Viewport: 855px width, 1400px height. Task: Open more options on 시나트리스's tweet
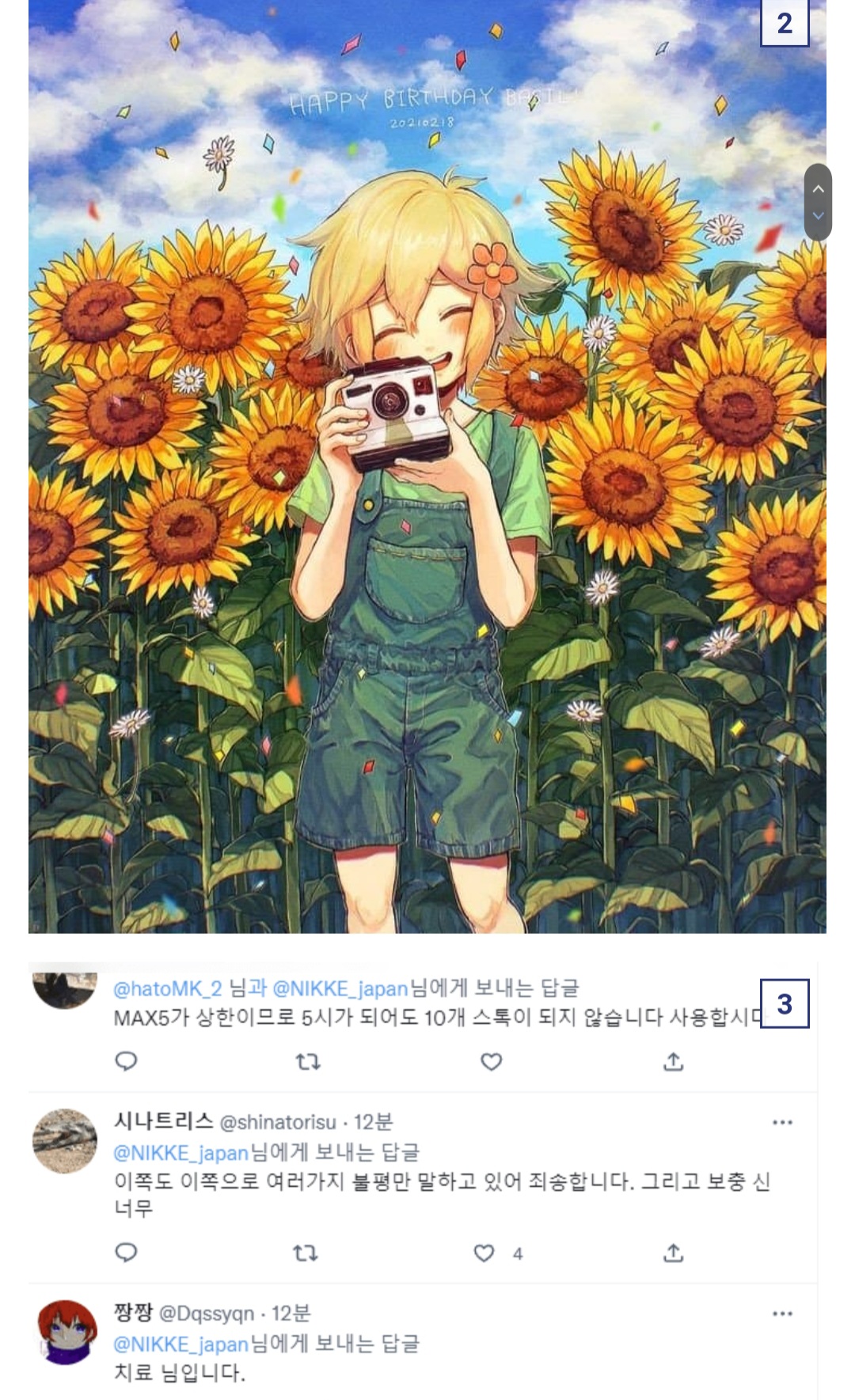click(x=782, y=1122)
